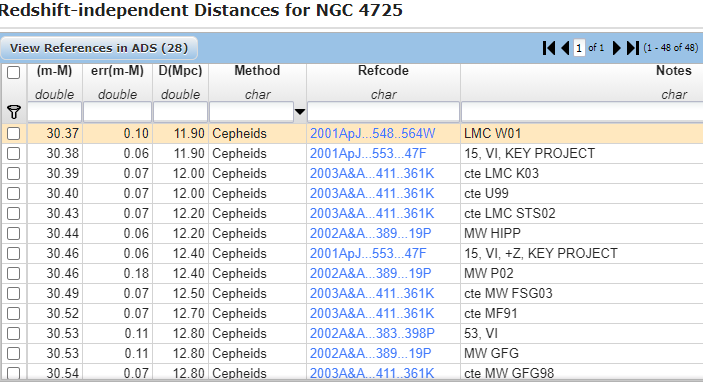Jump to the last page of results
Viewport: 703px width, 384px height.
click(x=633, y=48)
